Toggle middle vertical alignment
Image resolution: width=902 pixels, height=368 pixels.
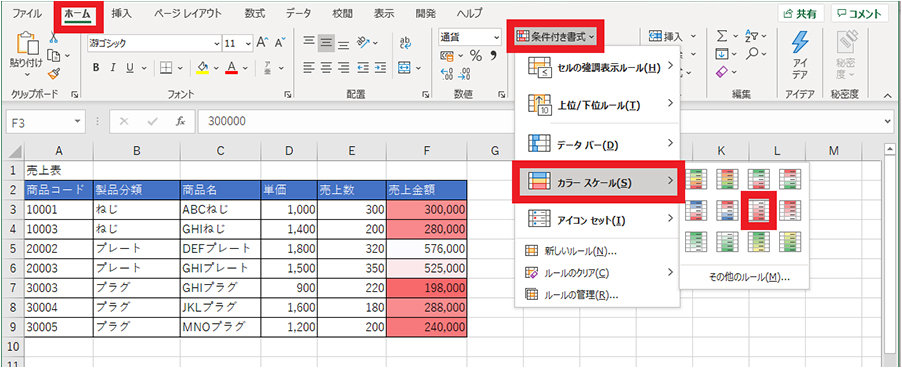coord(326,43)
